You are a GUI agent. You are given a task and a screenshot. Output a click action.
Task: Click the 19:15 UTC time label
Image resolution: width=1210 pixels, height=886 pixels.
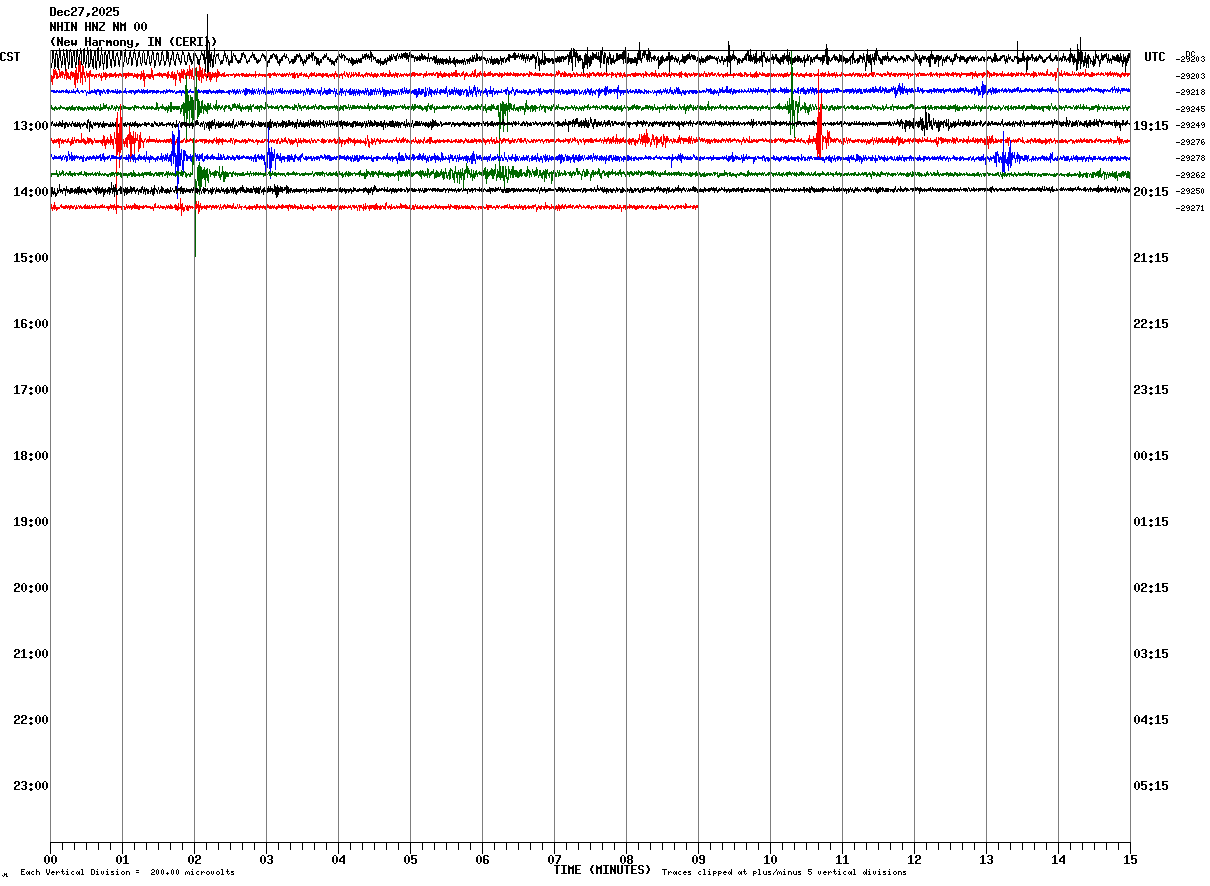click(1151, 126)
